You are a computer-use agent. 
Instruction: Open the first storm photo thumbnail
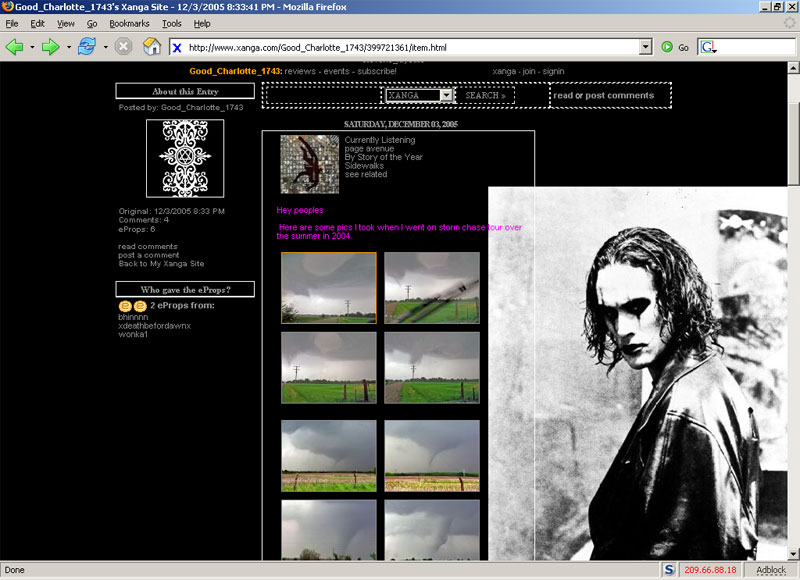click(328, 287)
